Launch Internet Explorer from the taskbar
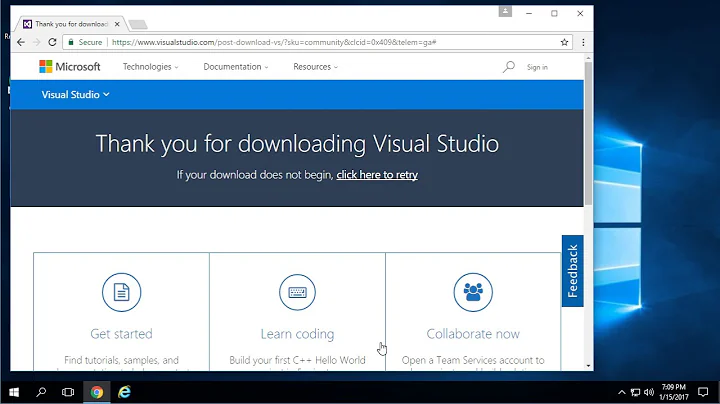This screenshot has width=720, height=404. [x=124, y=392]
